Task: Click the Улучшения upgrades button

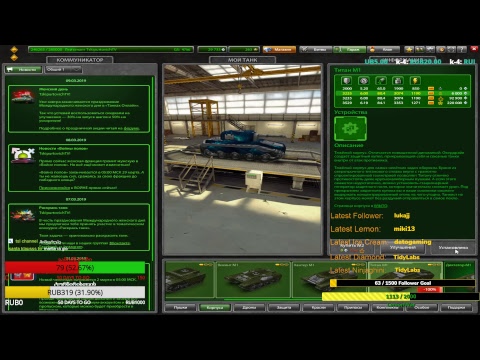Action: 403,248
